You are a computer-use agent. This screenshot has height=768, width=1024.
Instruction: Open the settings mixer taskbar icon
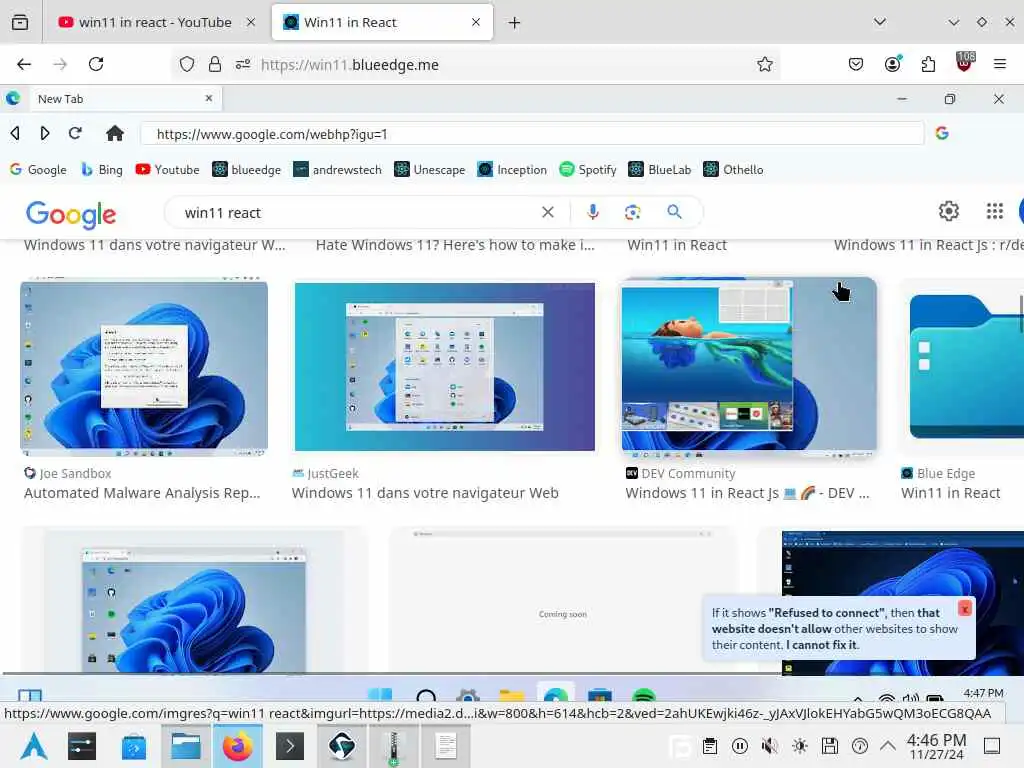click(82, 746)
